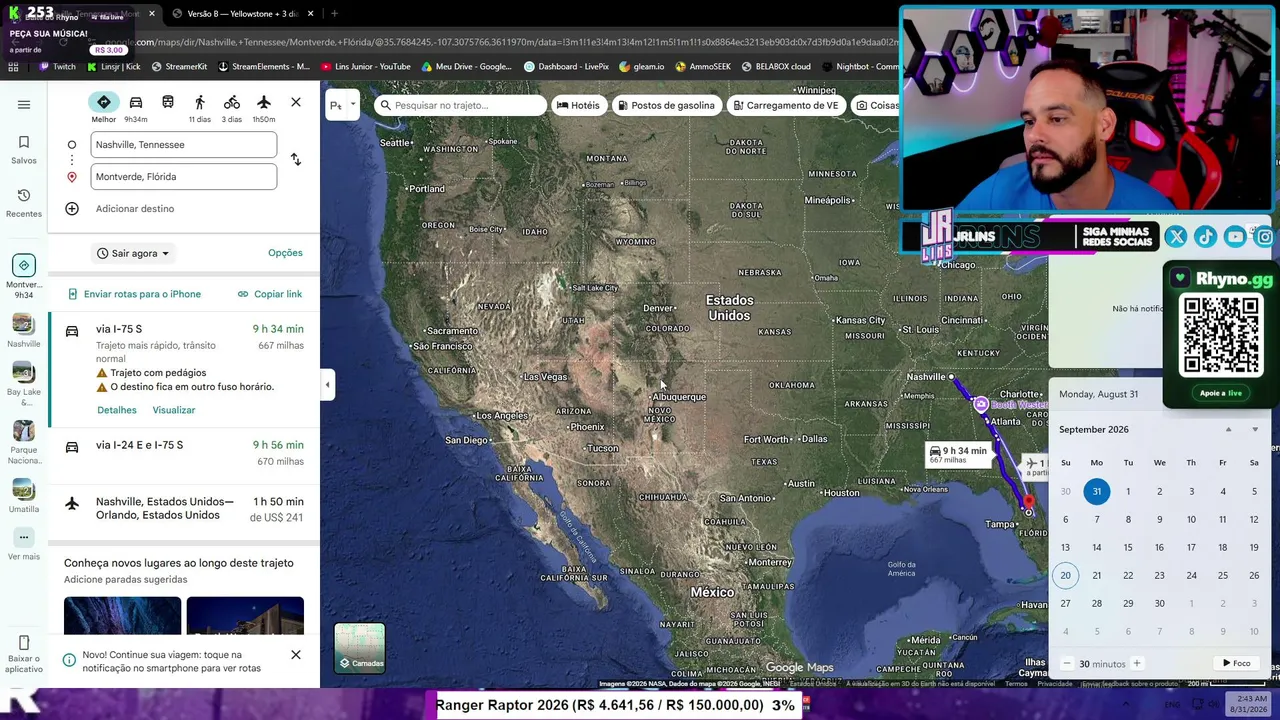Filter by Carregamento de VE
Image resolution: width=1280 pixels, height=720 pixels.
coord(786,105)
